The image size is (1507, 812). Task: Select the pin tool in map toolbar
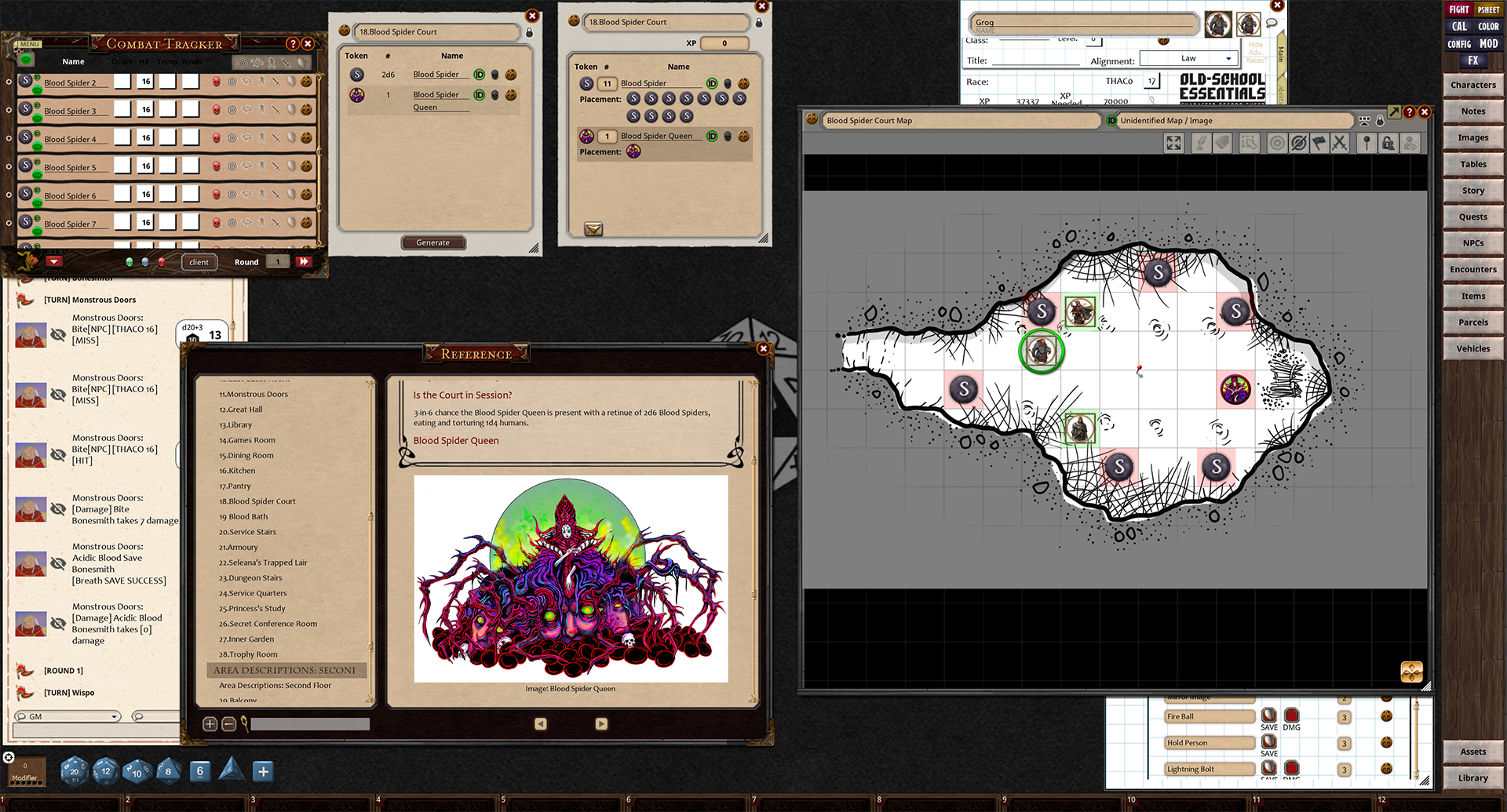pyautogui.click(x=1367, y=143)
